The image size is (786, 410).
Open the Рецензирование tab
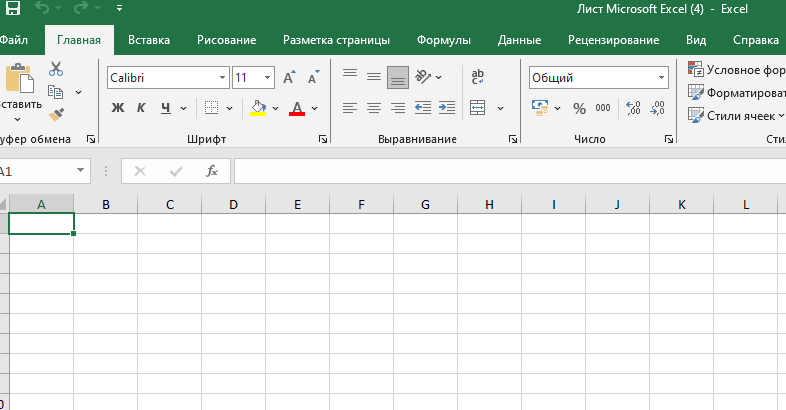[x=614, y=40]
